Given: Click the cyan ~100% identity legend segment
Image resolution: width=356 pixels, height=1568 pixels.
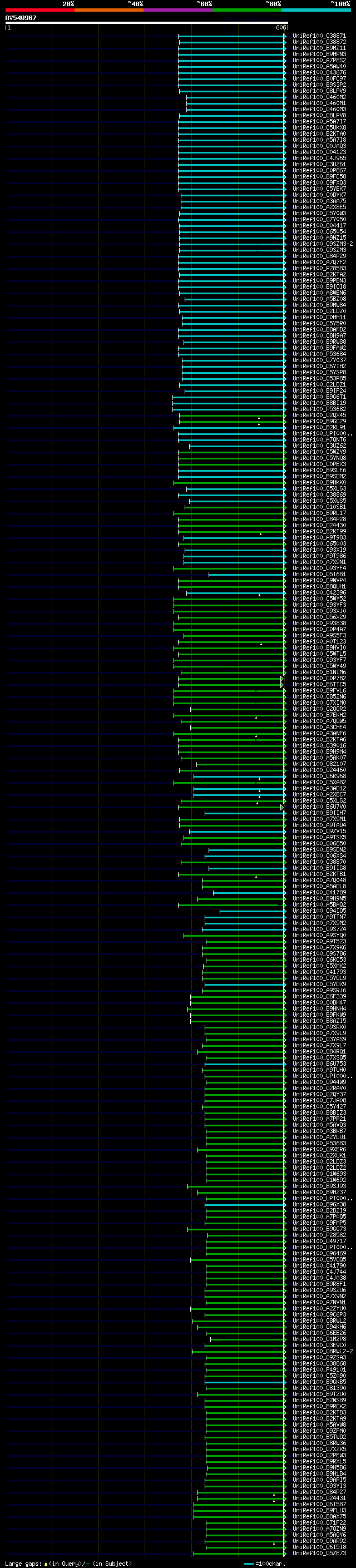Looking at the screenshot, I should click(x=317, y=10).
